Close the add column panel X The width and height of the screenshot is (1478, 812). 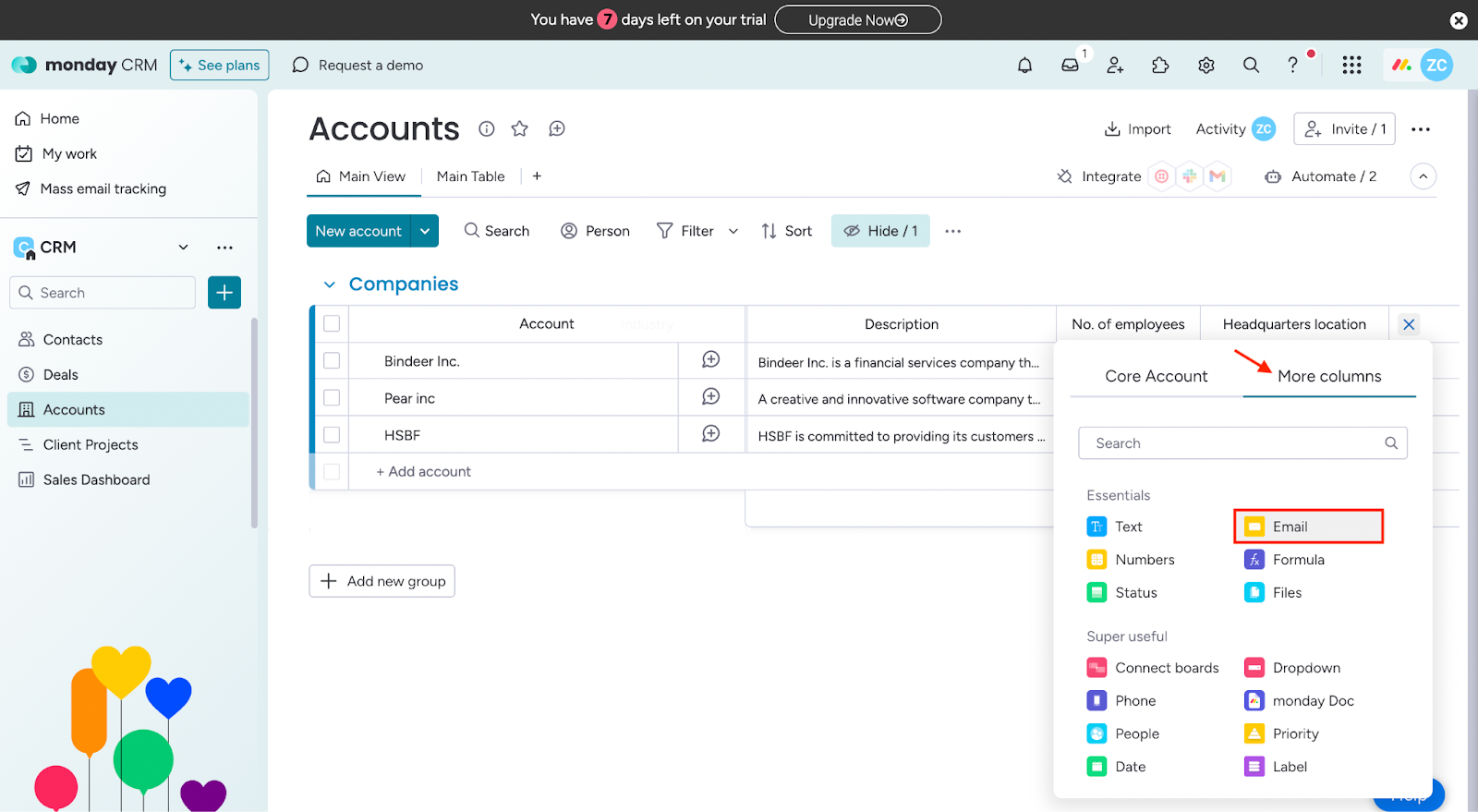(x=1409, y=324)
